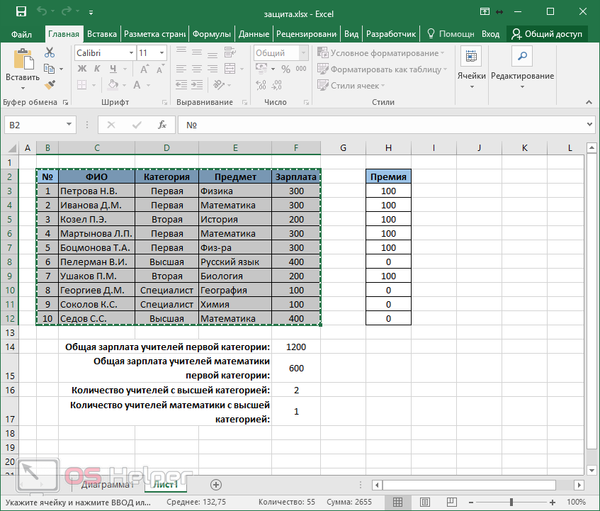Viewport: 600px width, 511px height.
Task: Open the Name Box dropdown arrow
Action: tap(69, 124)
